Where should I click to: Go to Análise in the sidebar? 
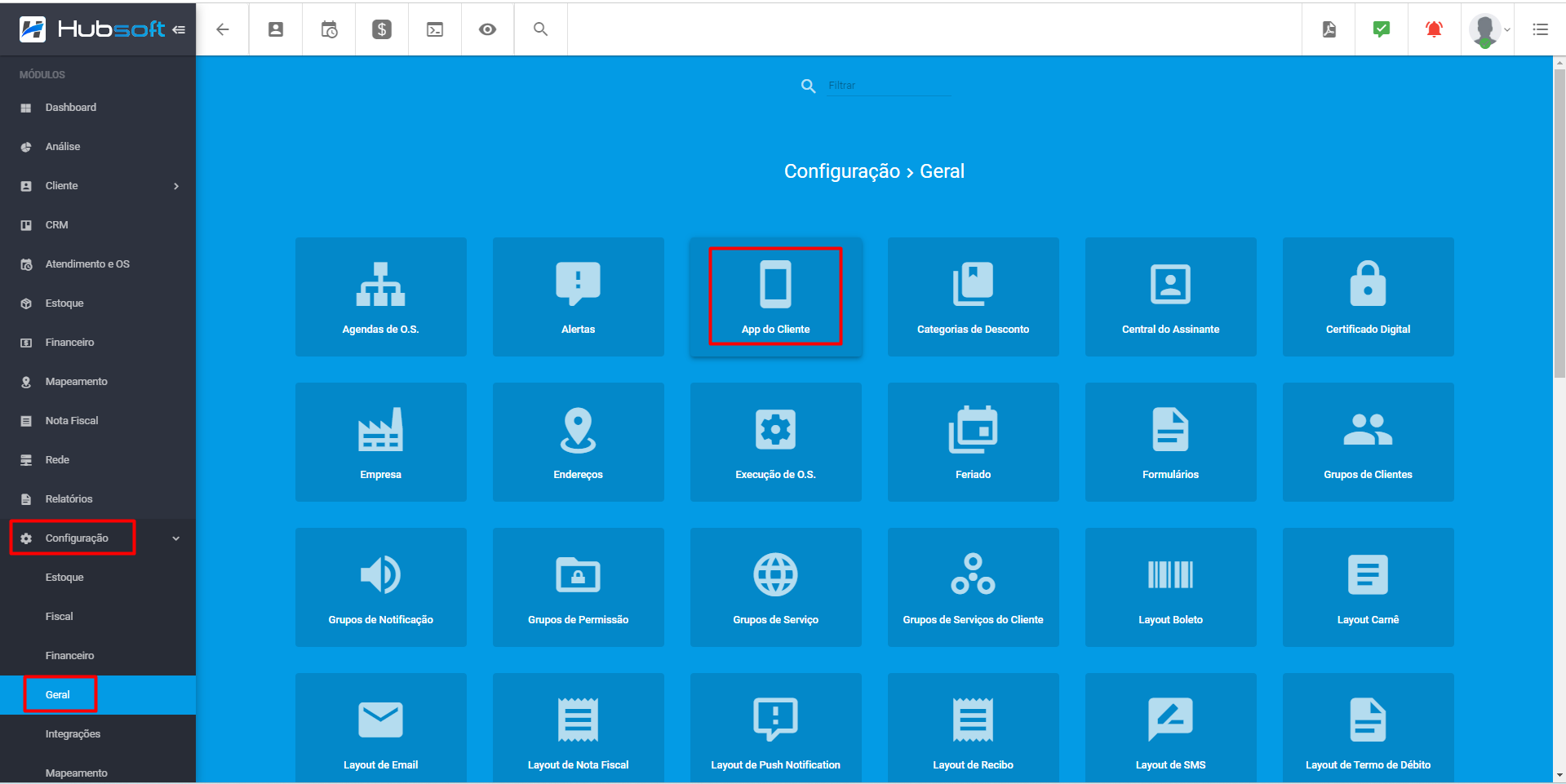click(98, 147)
